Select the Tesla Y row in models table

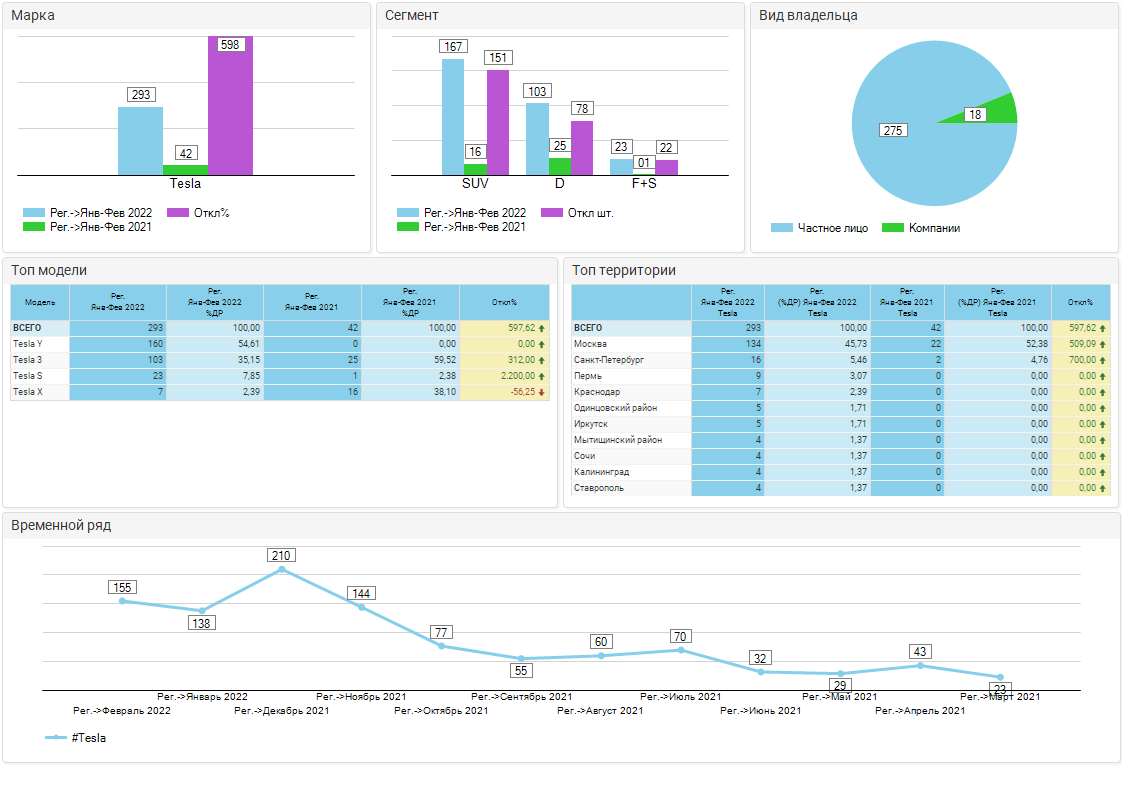click(28, 344)
